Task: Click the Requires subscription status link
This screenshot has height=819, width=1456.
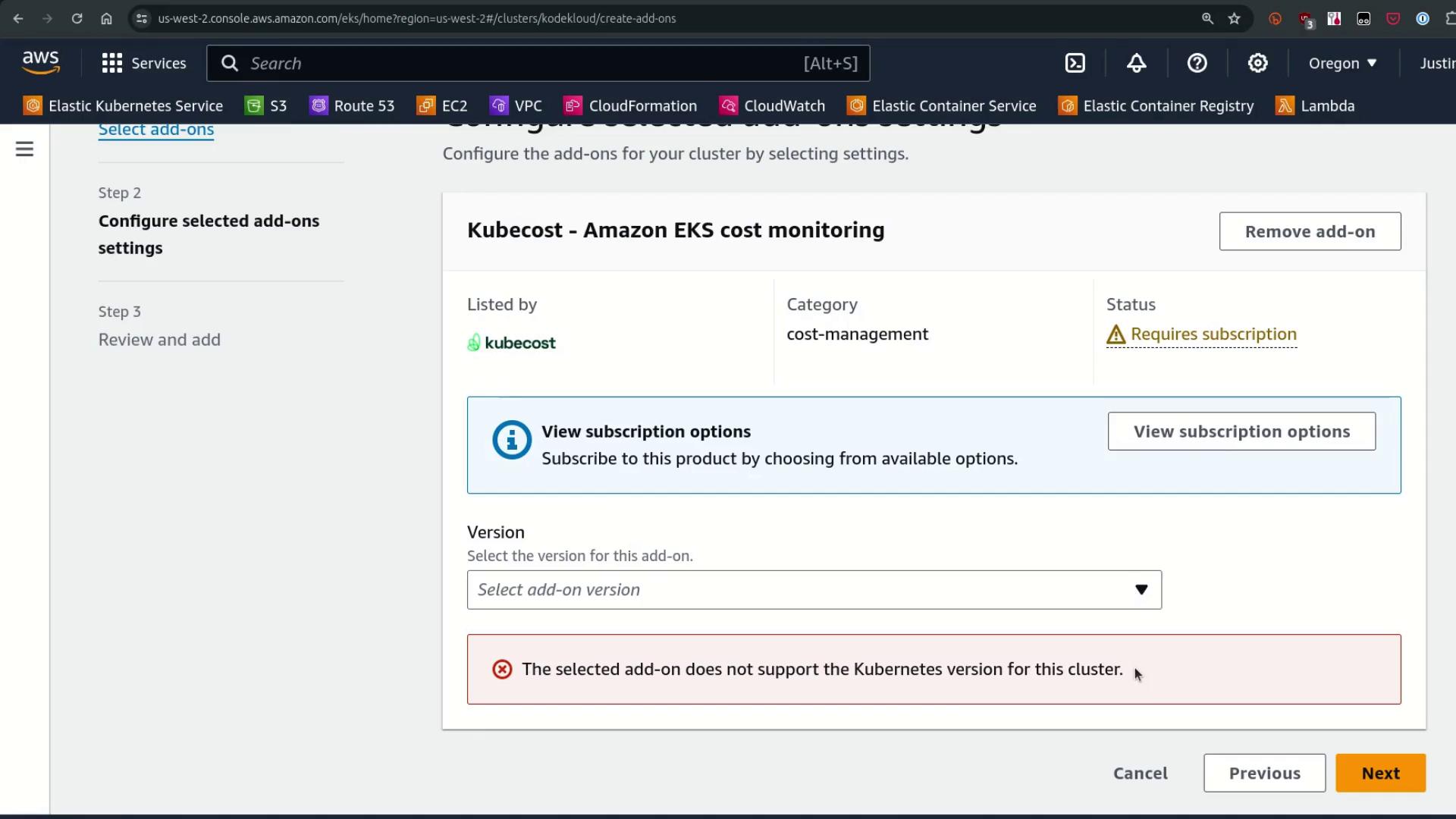Action: tap(1213, 334)
